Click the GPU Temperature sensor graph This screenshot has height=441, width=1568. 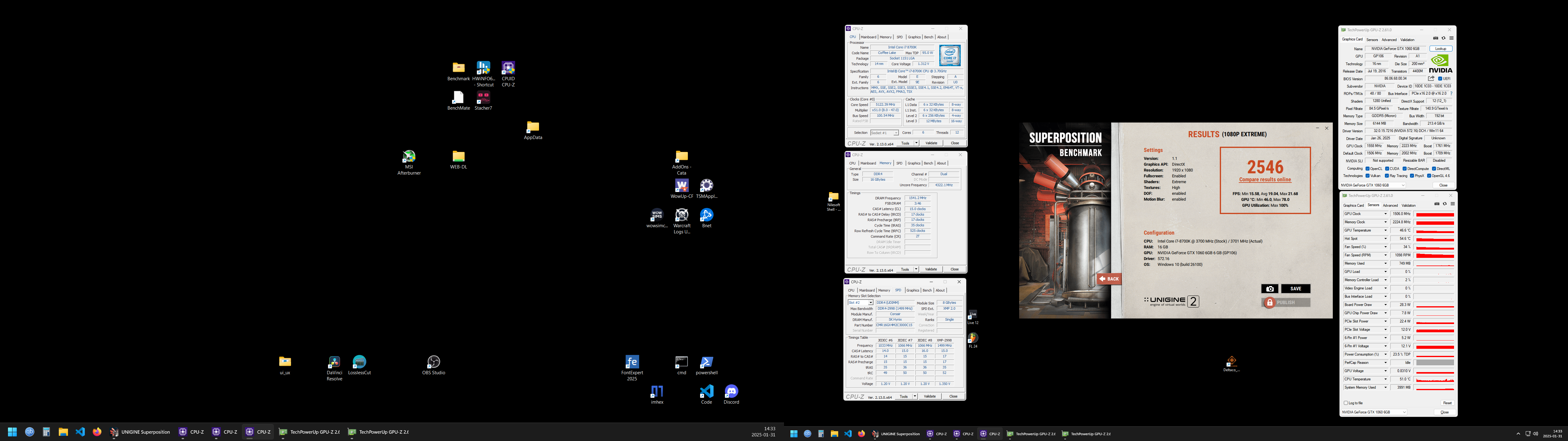click(1435, 231)
